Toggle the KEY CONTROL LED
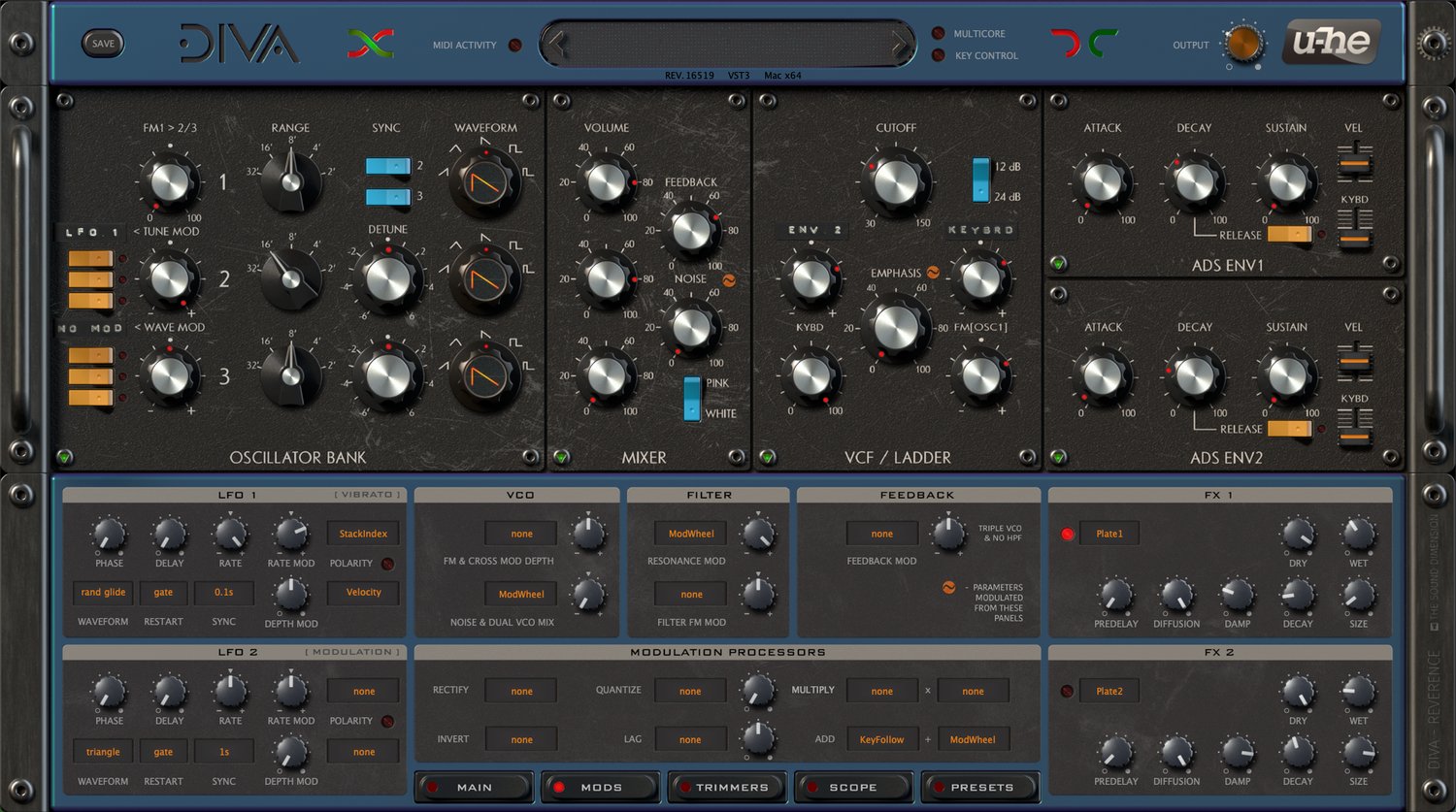Viewport: 1456px width, 812px height. [x=938, y=55]
